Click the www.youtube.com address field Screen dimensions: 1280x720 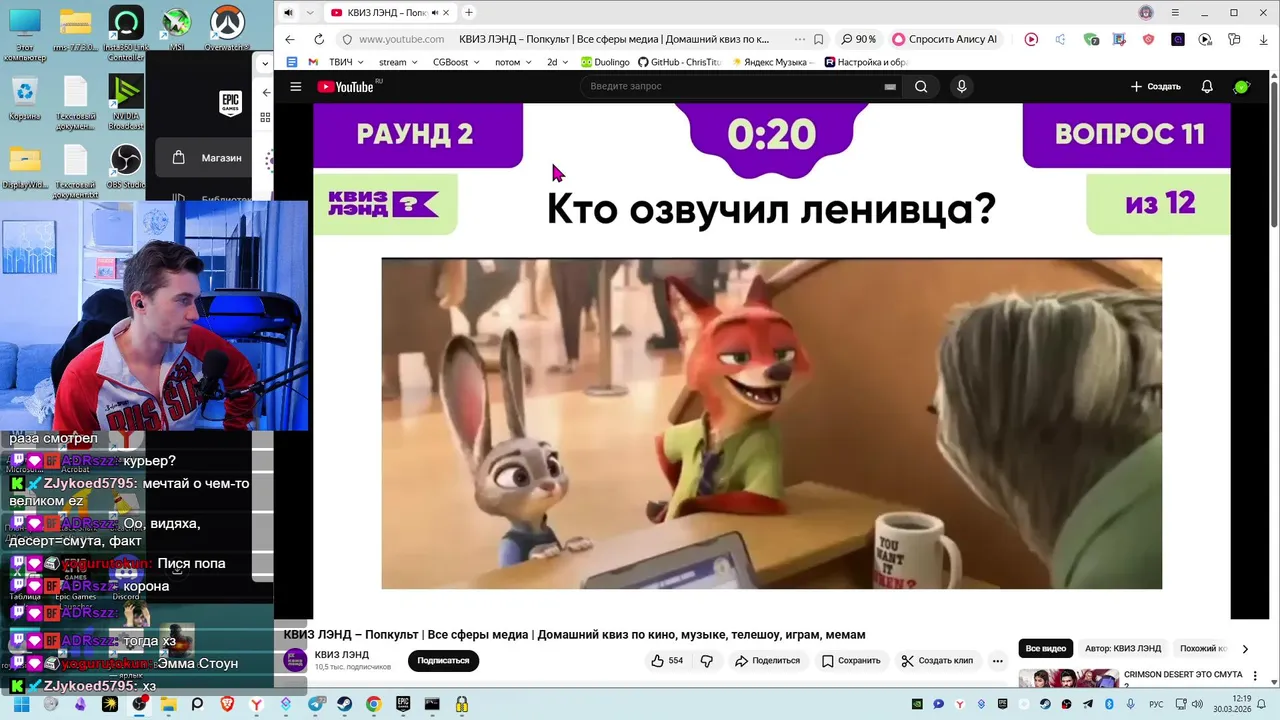coord(401,39)
